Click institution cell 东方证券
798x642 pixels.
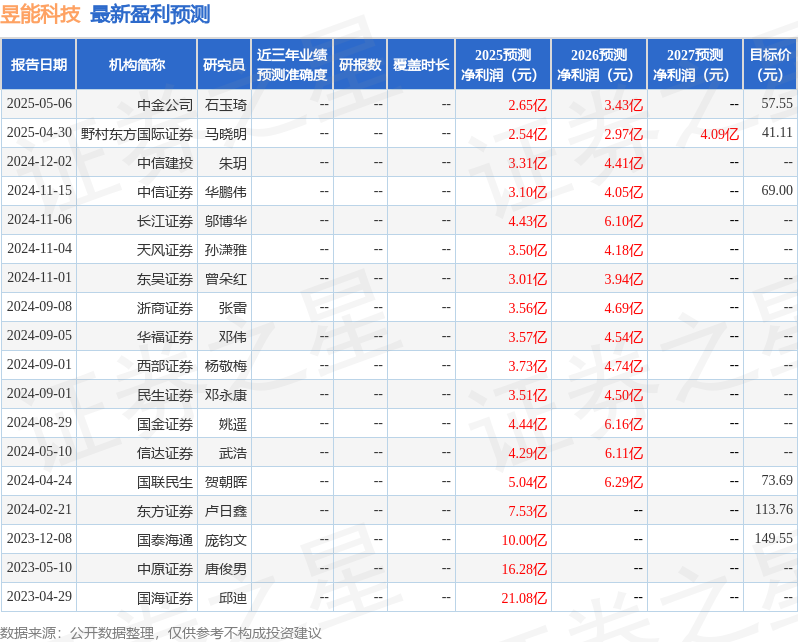(165, 511)
